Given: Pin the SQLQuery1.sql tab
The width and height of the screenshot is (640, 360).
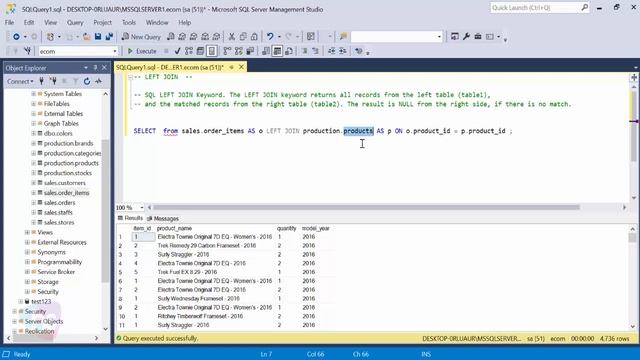Looking at the screenshot, I should tap(231, 67).
